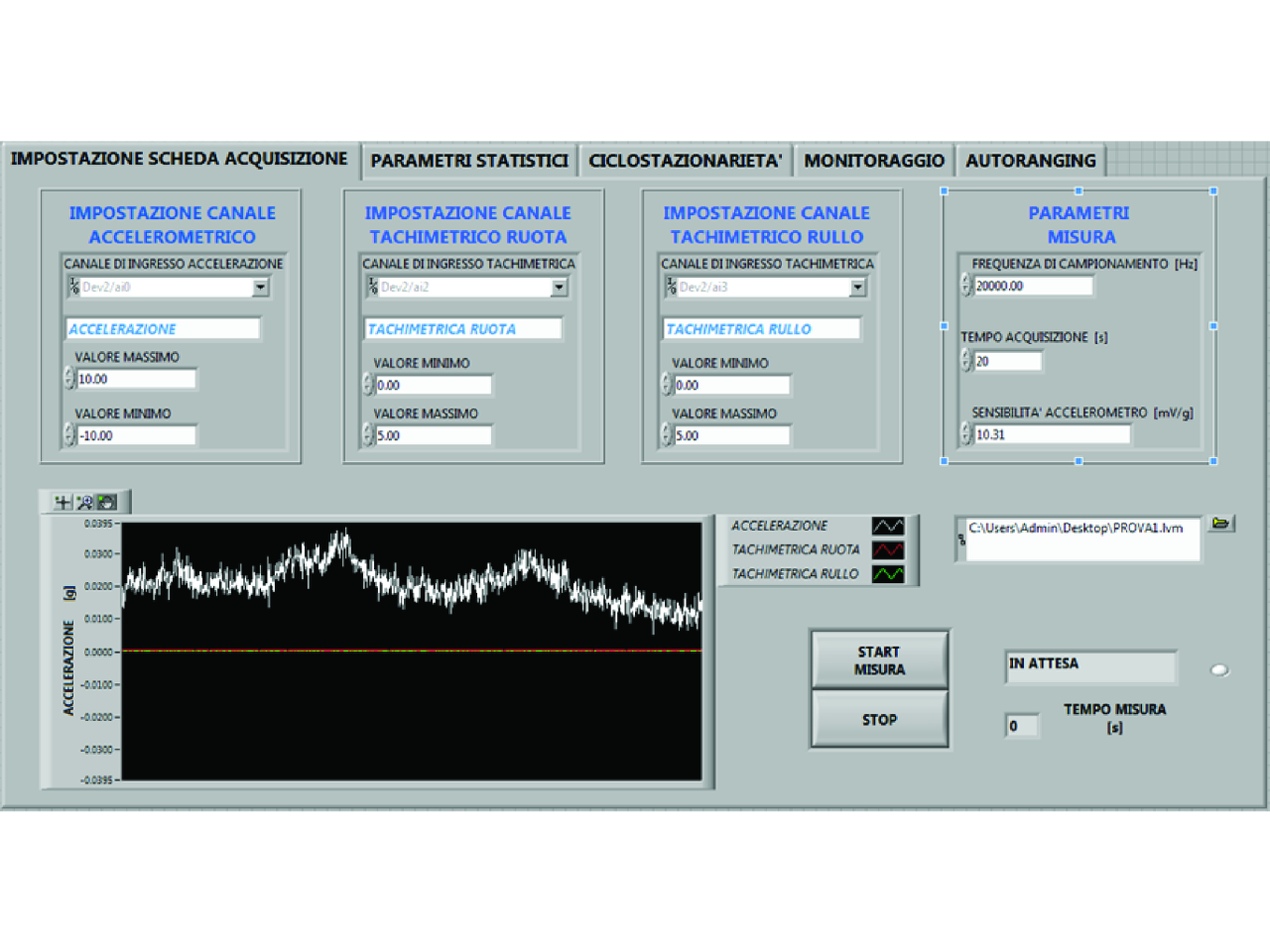Screen dimensions: 1270x952
Task: Click ruota VALORE MINIMO field 0.00
Action: click(434, 385)
